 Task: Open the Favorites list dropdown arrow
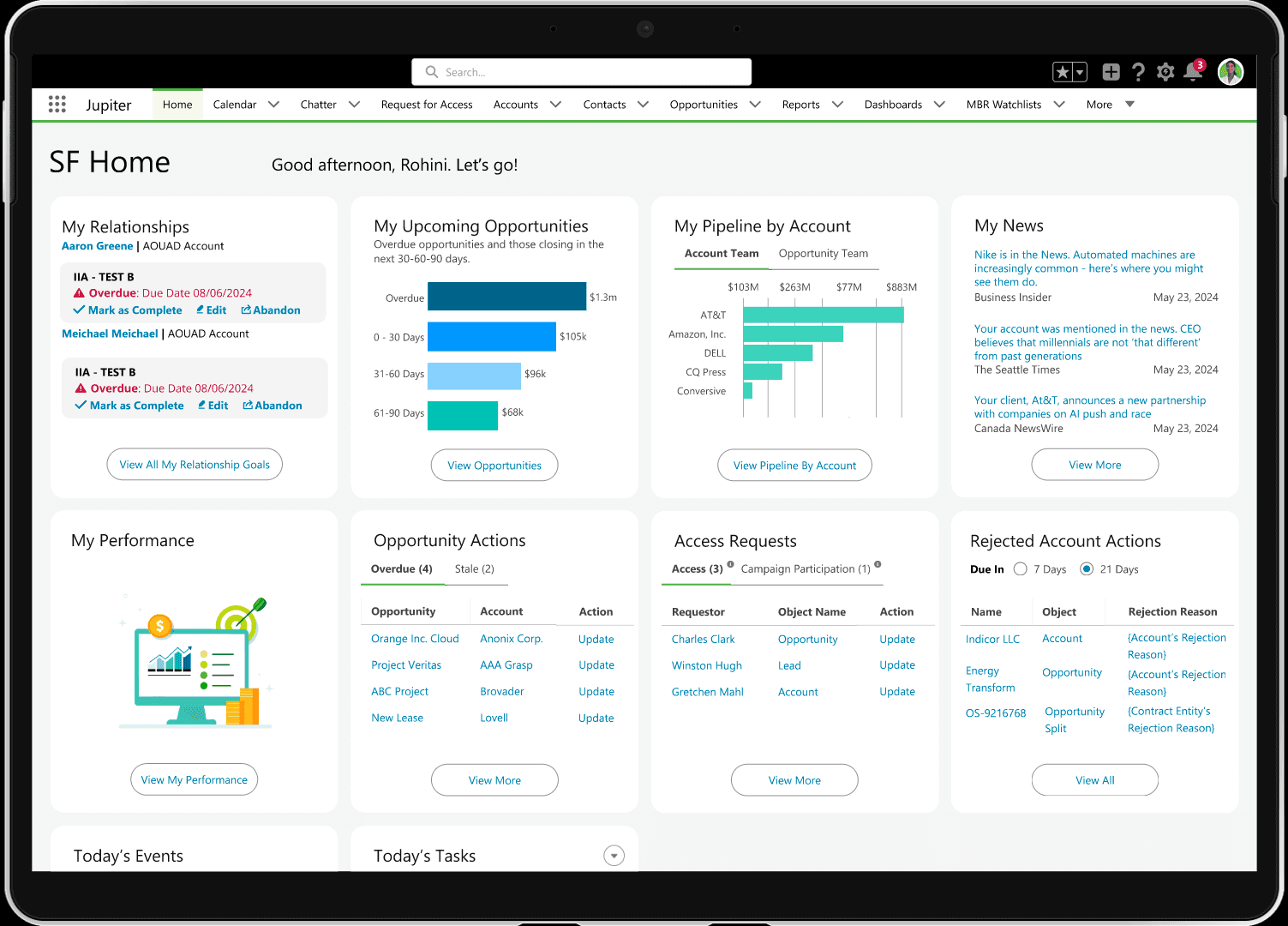[1080, 73]
